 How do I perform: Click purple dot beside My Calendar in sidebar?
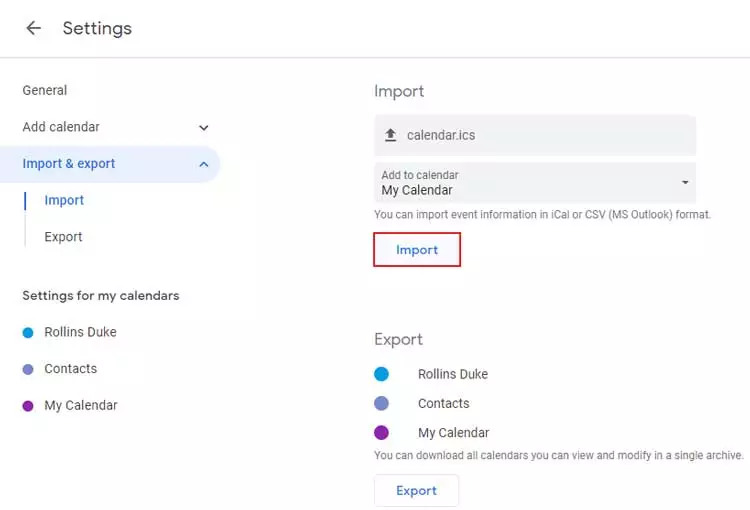(28, 406)
